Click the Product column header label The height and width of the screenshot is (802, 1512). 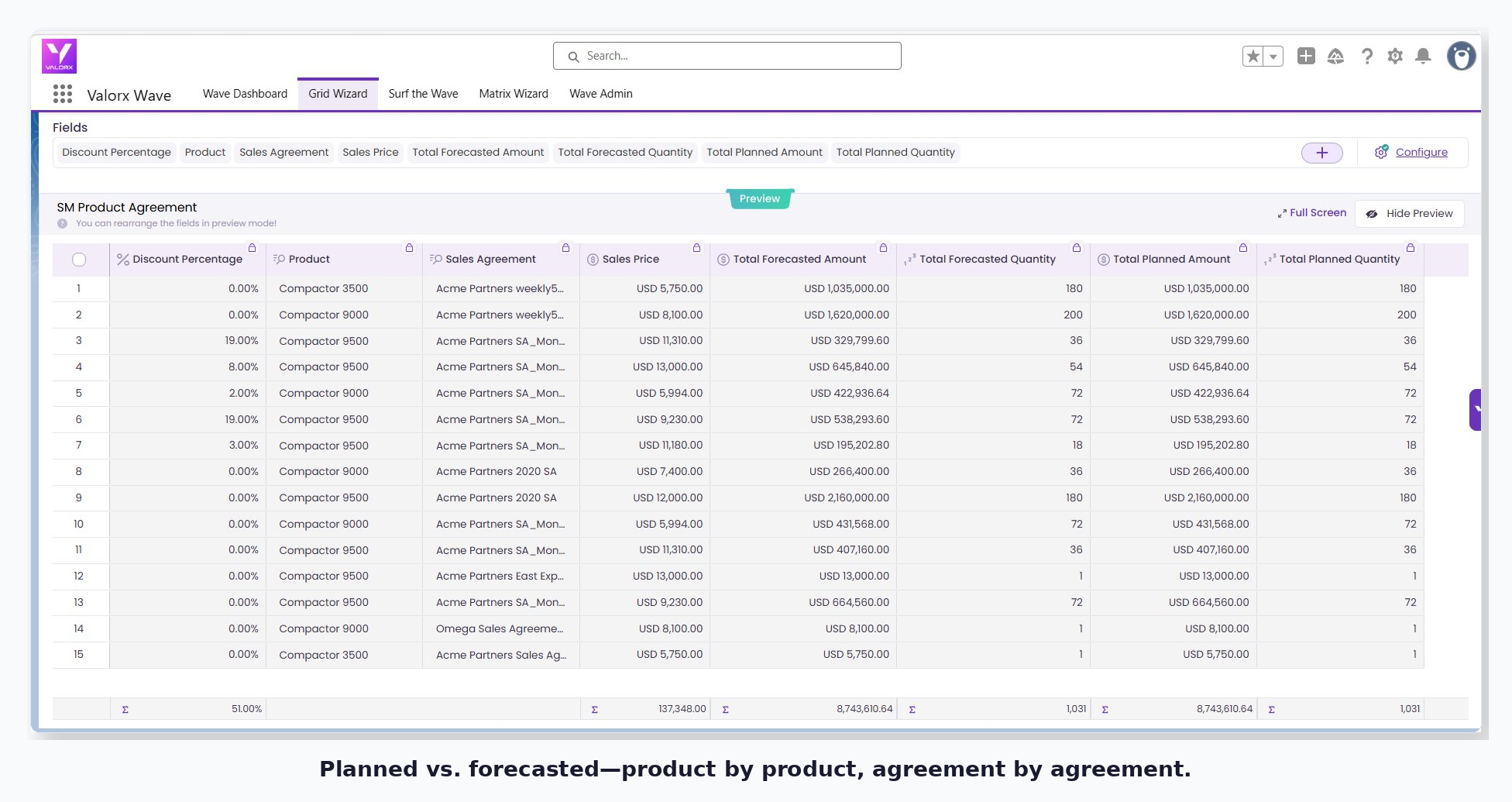click(309, 260)
